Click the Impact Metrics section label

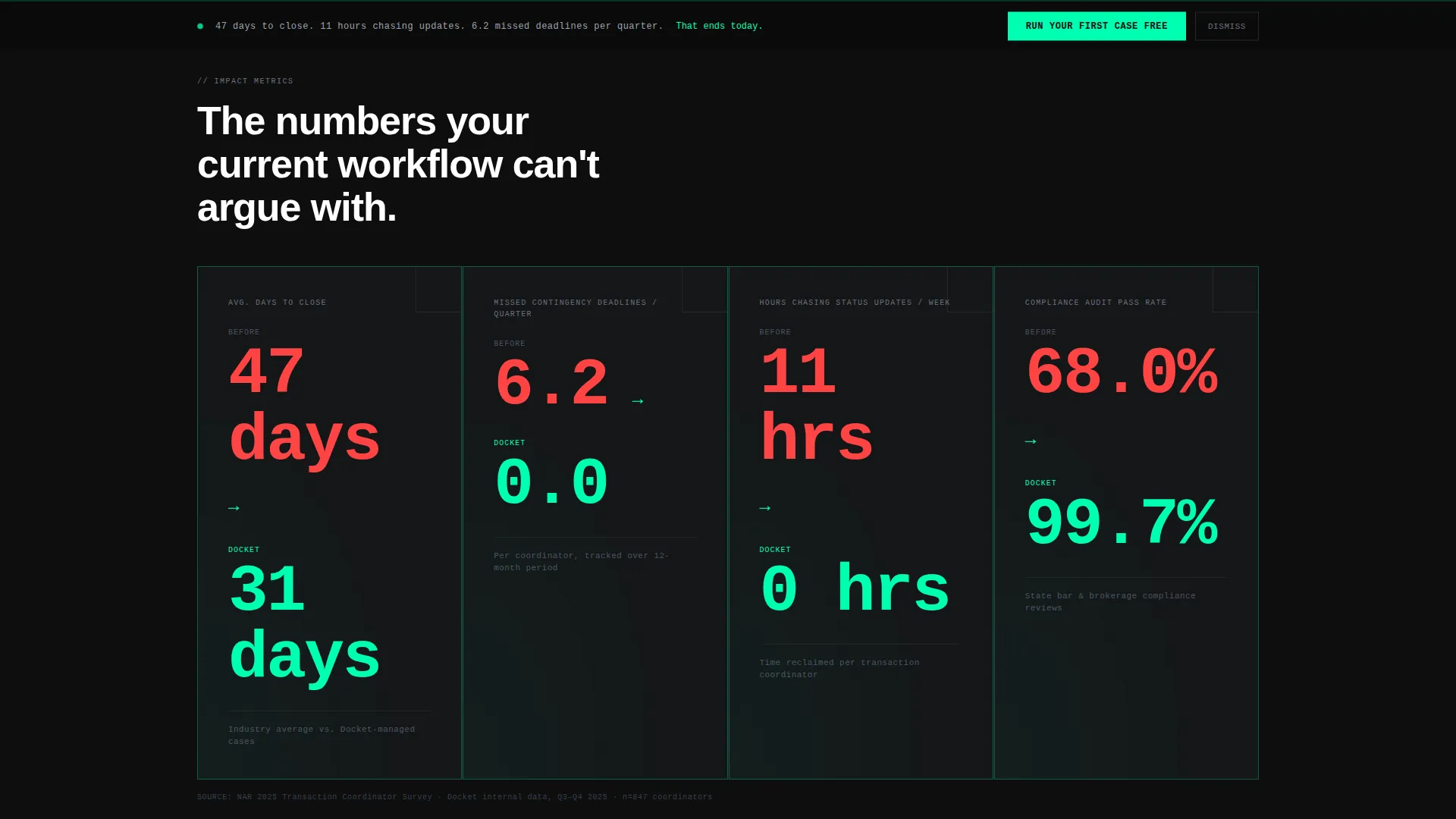coord(245,81)
